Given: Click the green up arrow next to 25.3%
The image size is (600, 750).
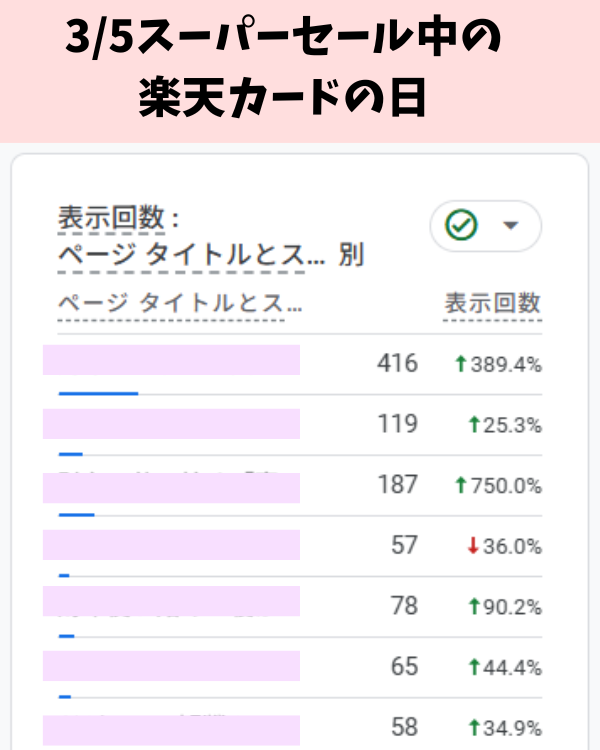Looking at the screenshot, I should point(475,425).
